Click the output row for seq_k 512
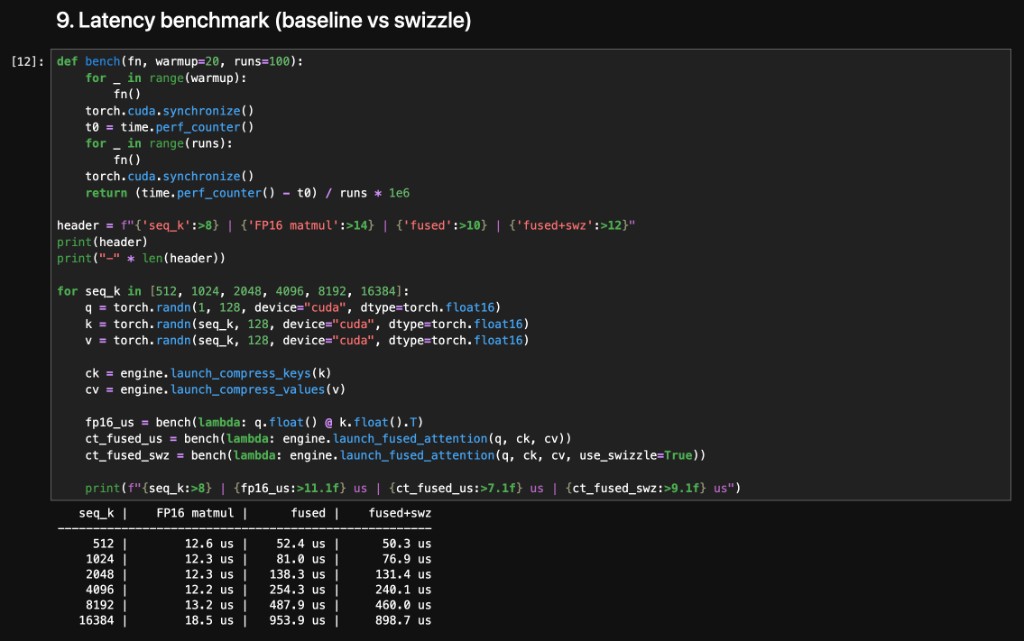This screenshot has width=1024, height=641. tap(255, 543)
